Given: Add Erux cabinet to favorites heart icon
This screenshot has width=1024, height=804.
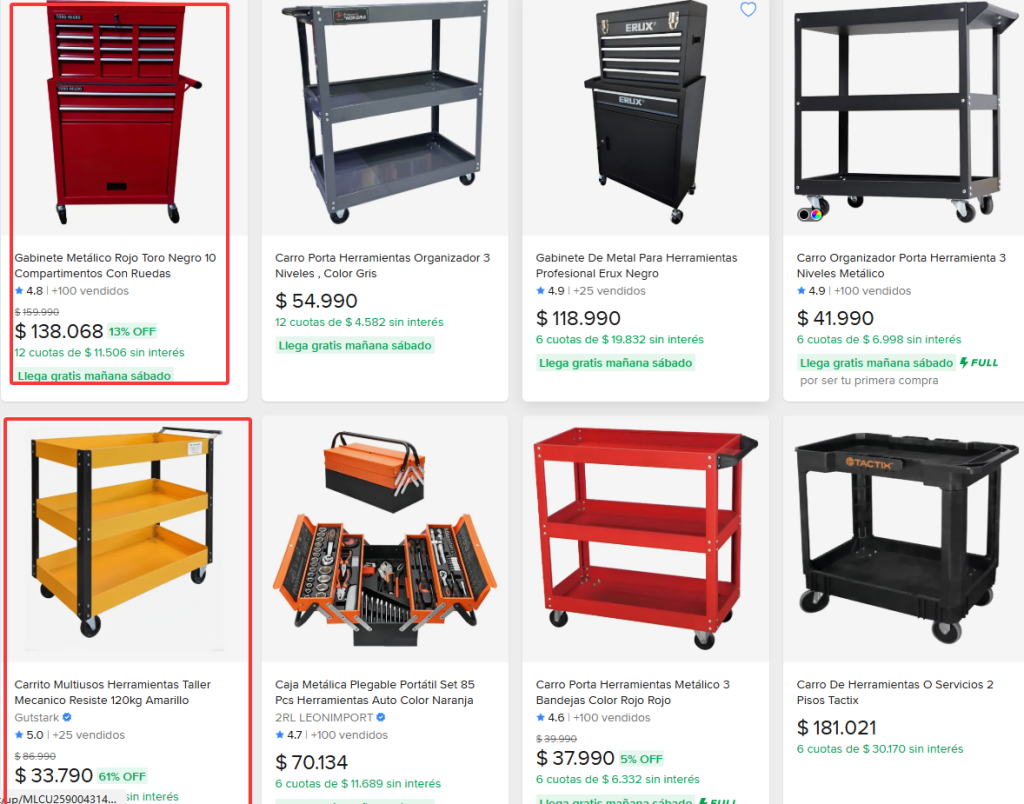Looking at the screenshot, I should pos(748,9).
